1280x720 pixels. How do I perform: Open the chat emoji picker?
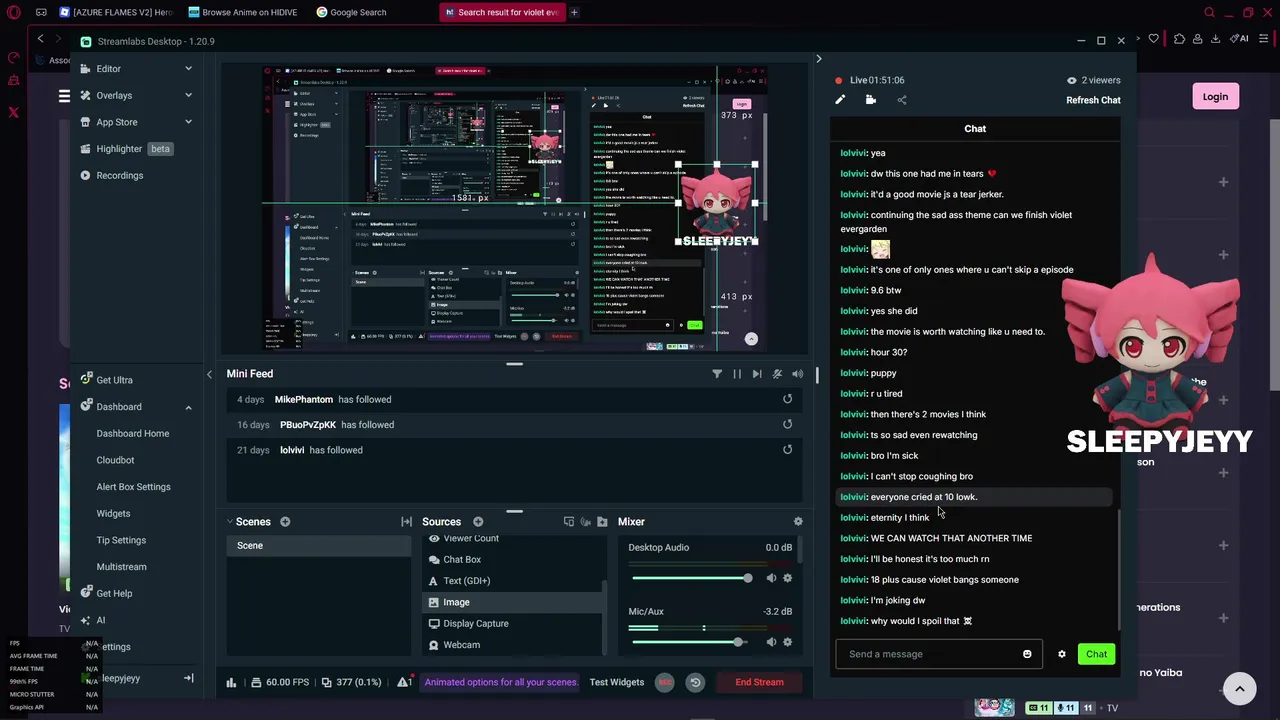[1027, 654]
